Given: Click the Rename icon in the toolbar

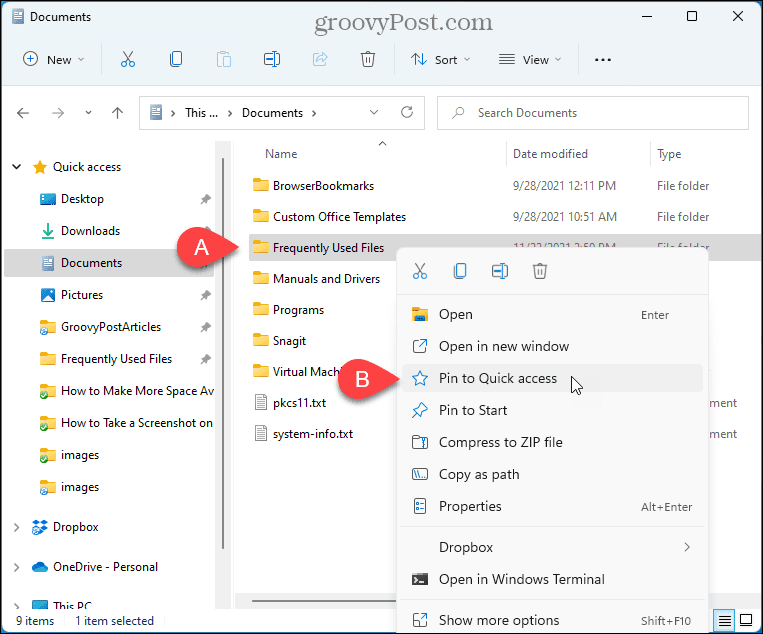Looking at the screenshot, I should coord(272,59).
